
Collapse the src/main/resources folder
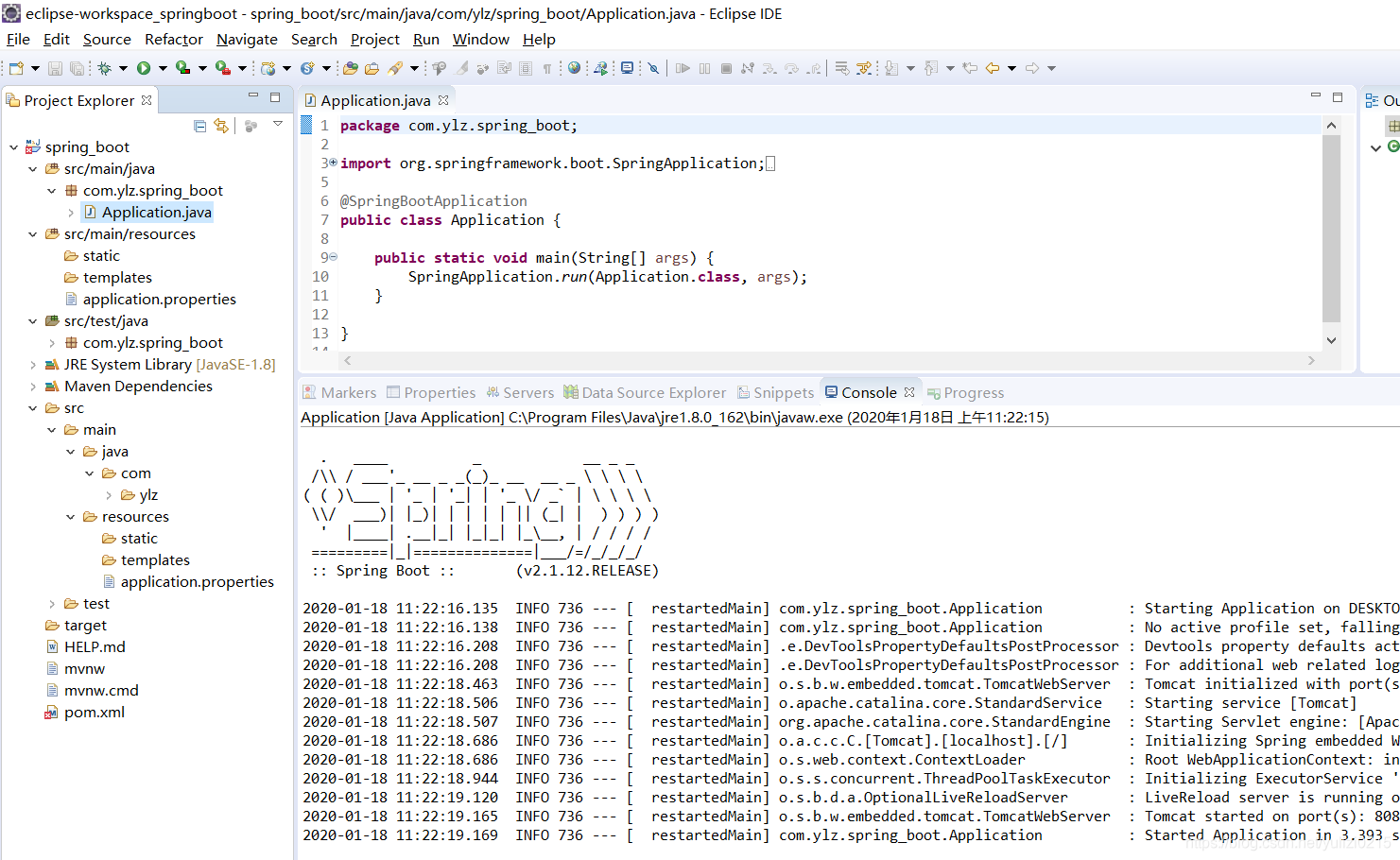click(33, 234)
